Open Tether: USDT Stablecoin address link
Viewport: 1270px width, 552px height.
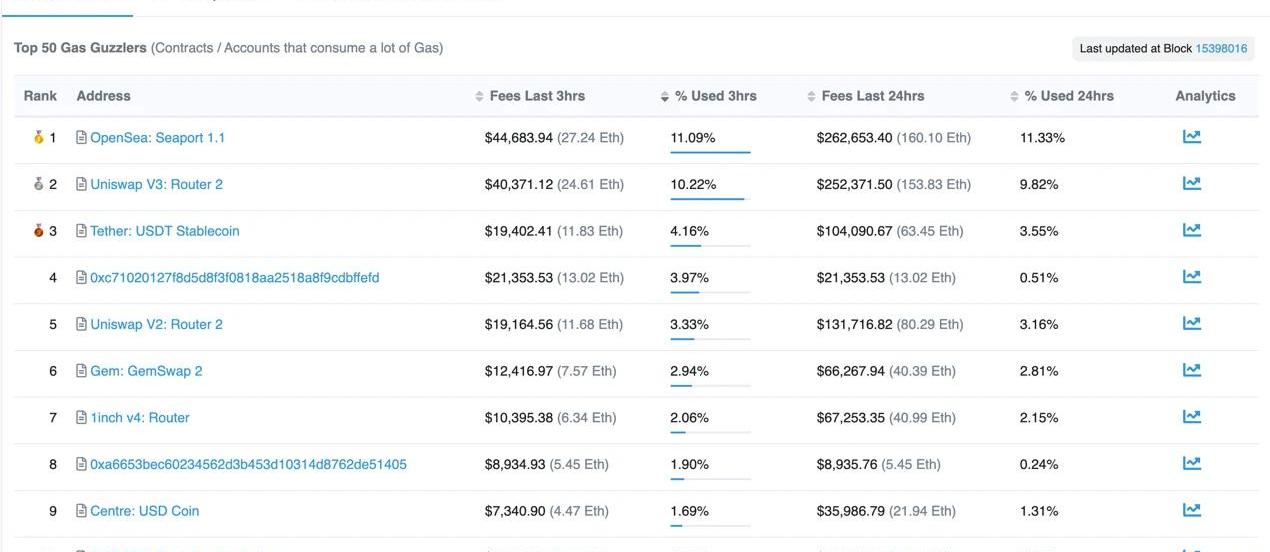(x=164, y=231)
